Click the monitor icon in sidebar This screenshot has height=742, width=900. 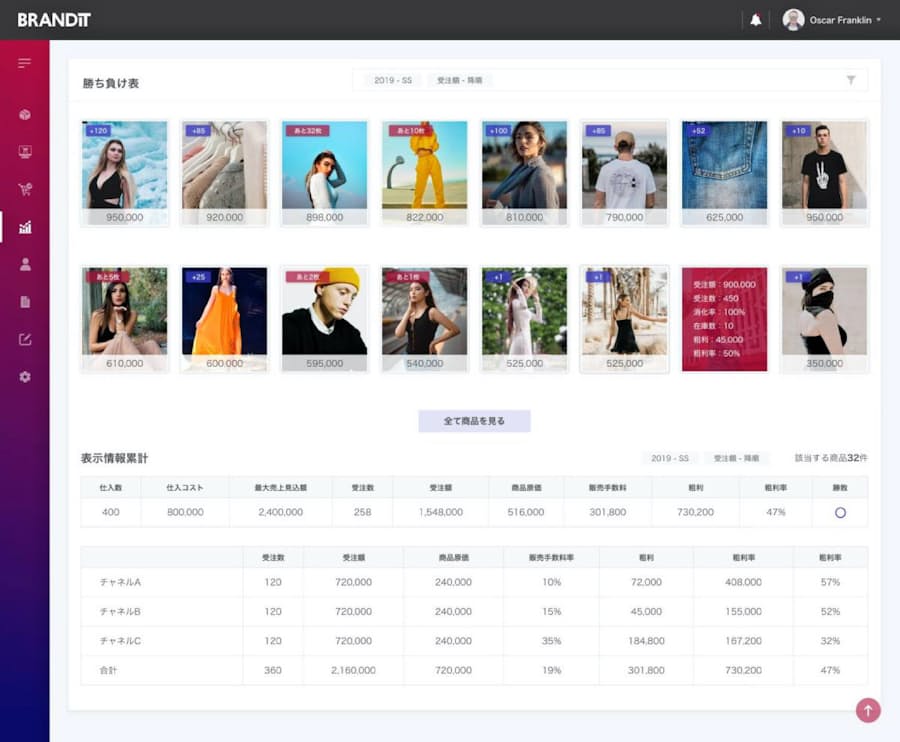(25, 152)
